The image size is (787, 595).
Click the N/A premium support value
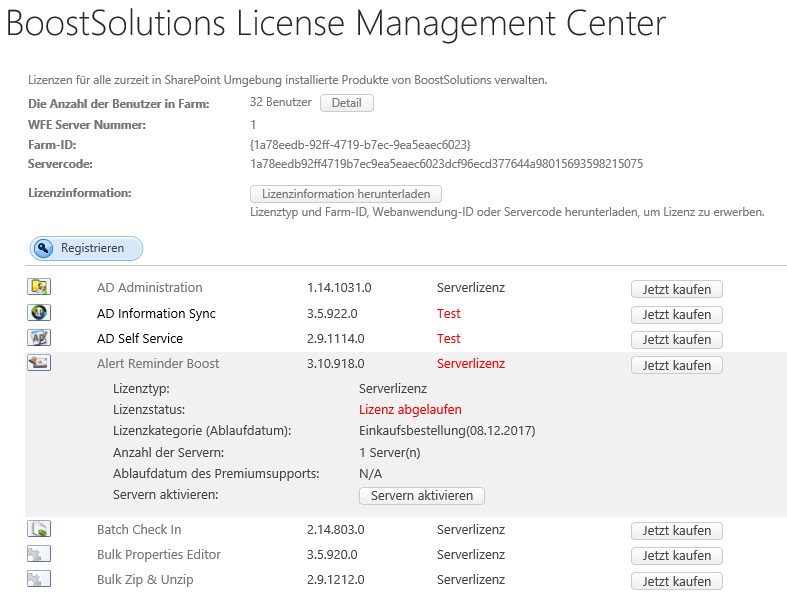tap(370, 474)
